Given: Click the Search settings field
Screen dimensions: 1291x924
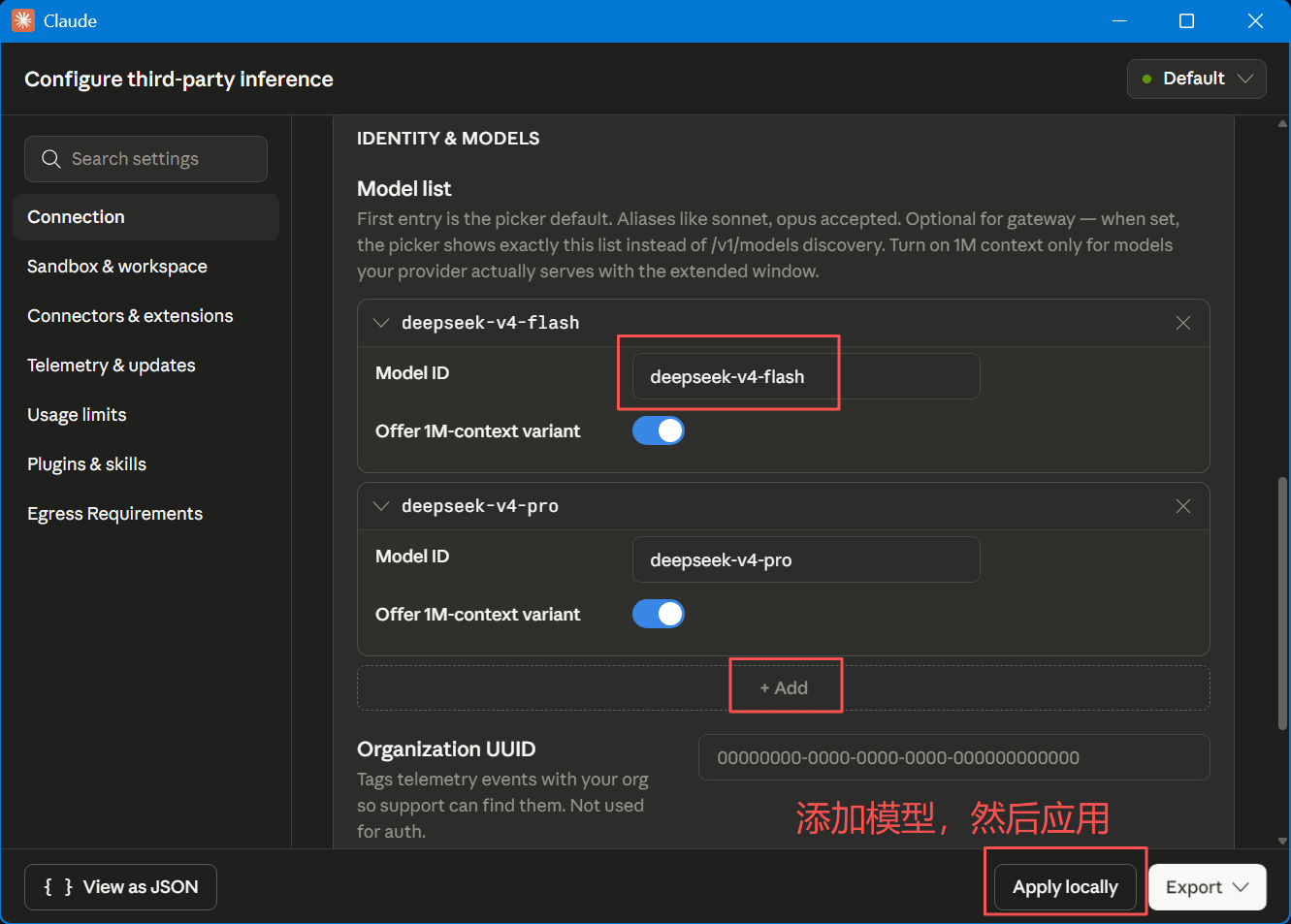Looking at the screenshot, I should point(145,159).
